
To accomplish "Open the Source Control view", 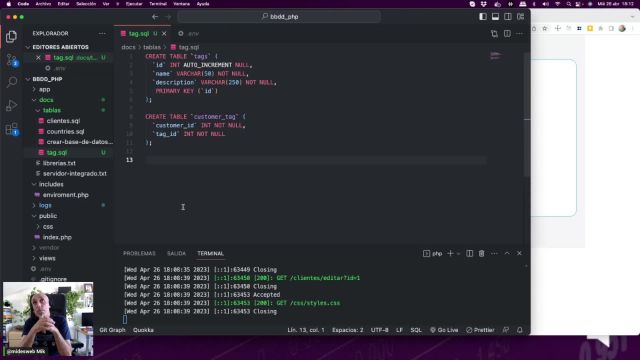I will (x=11, y=60).
